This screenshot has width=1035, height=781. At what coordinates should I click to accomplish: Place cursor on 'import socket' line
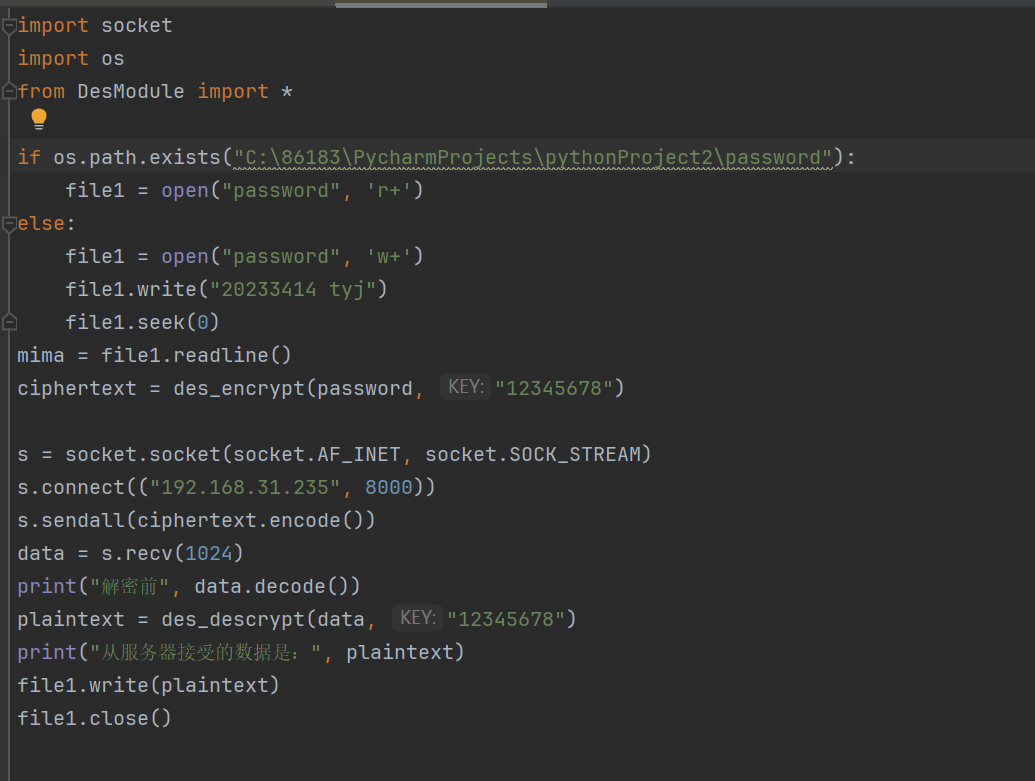(x=95, y=26)
